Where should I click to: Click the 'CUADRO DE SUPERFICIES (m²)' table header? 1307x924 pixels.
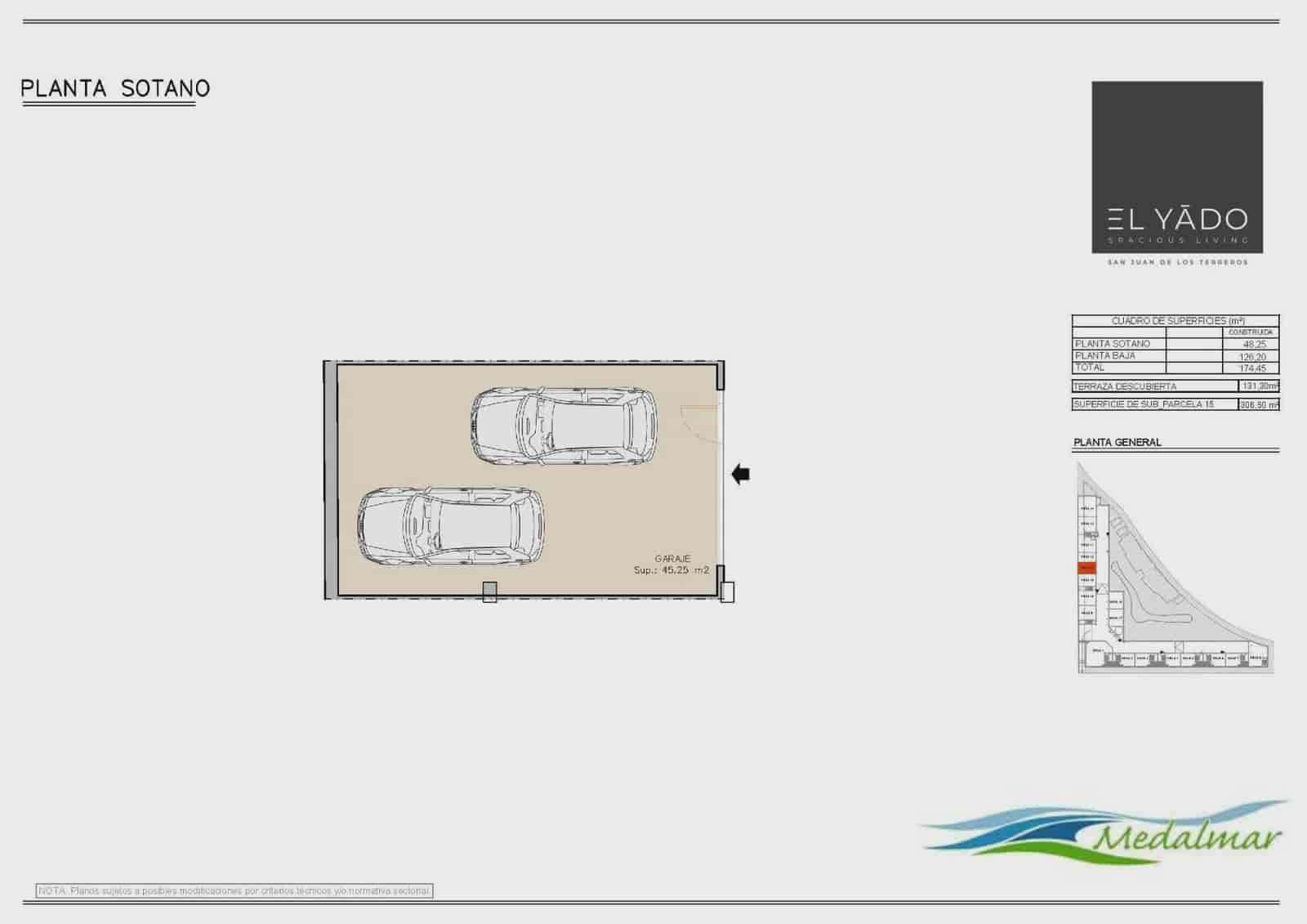(x=1177, y=321)
